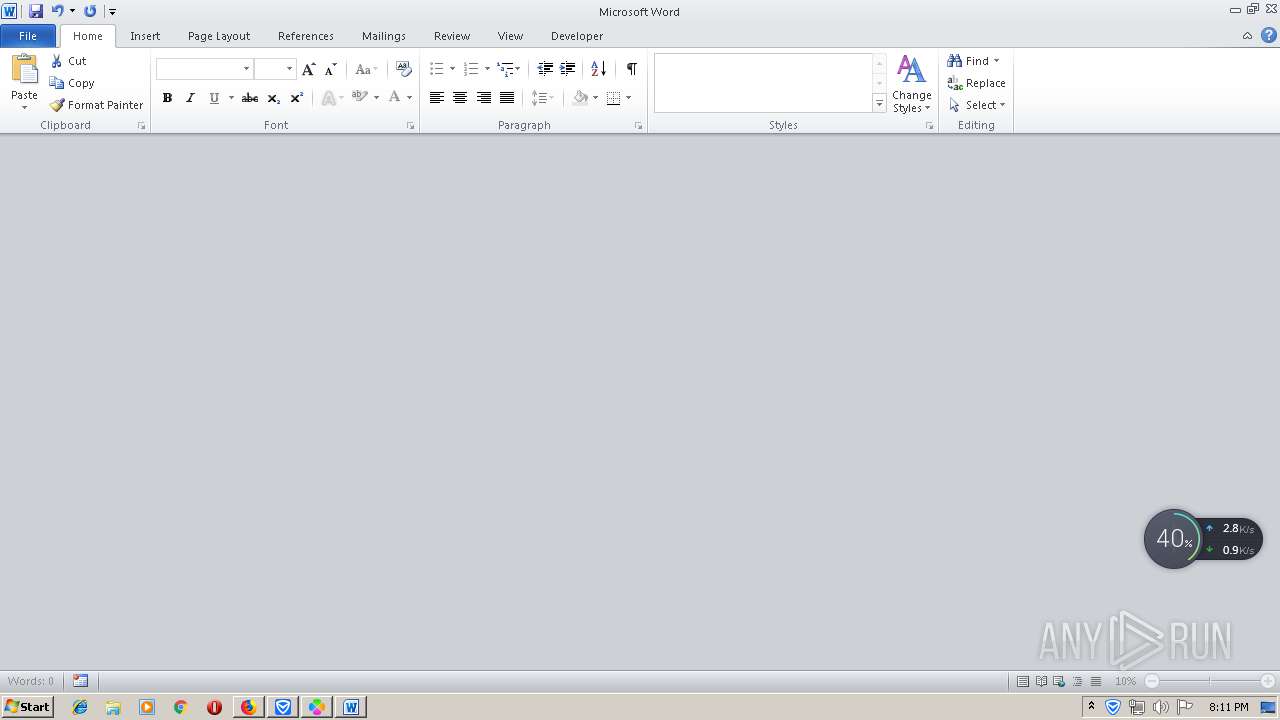Image resolution: width=1280 pixels, height=720 pixels.
Task: Click Align Text Right icon
Action: tap(484, 98)
